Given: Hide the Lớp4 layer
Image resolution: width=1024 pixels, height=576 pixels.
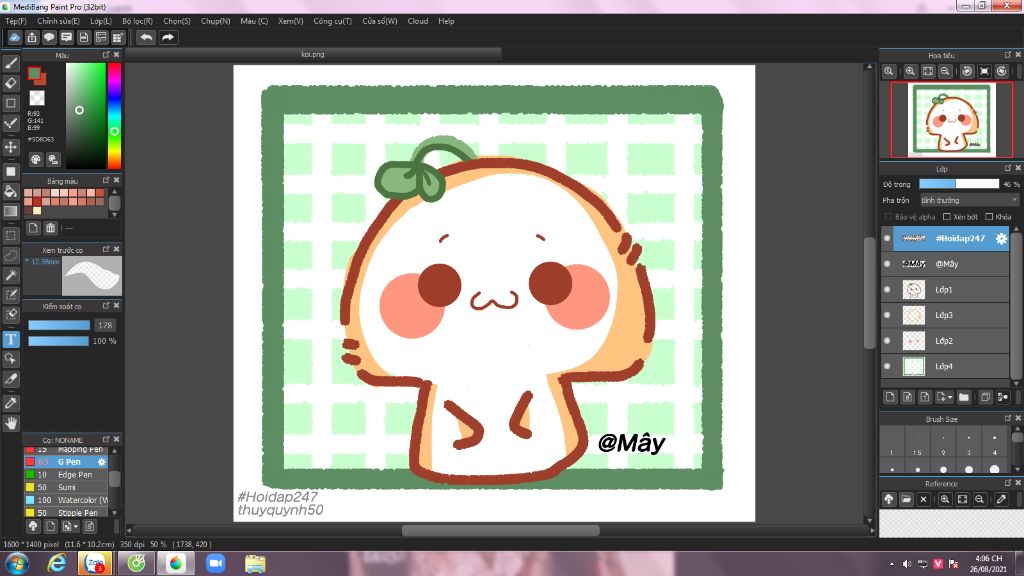Looking at the screenshot, I should click(887, 366).
